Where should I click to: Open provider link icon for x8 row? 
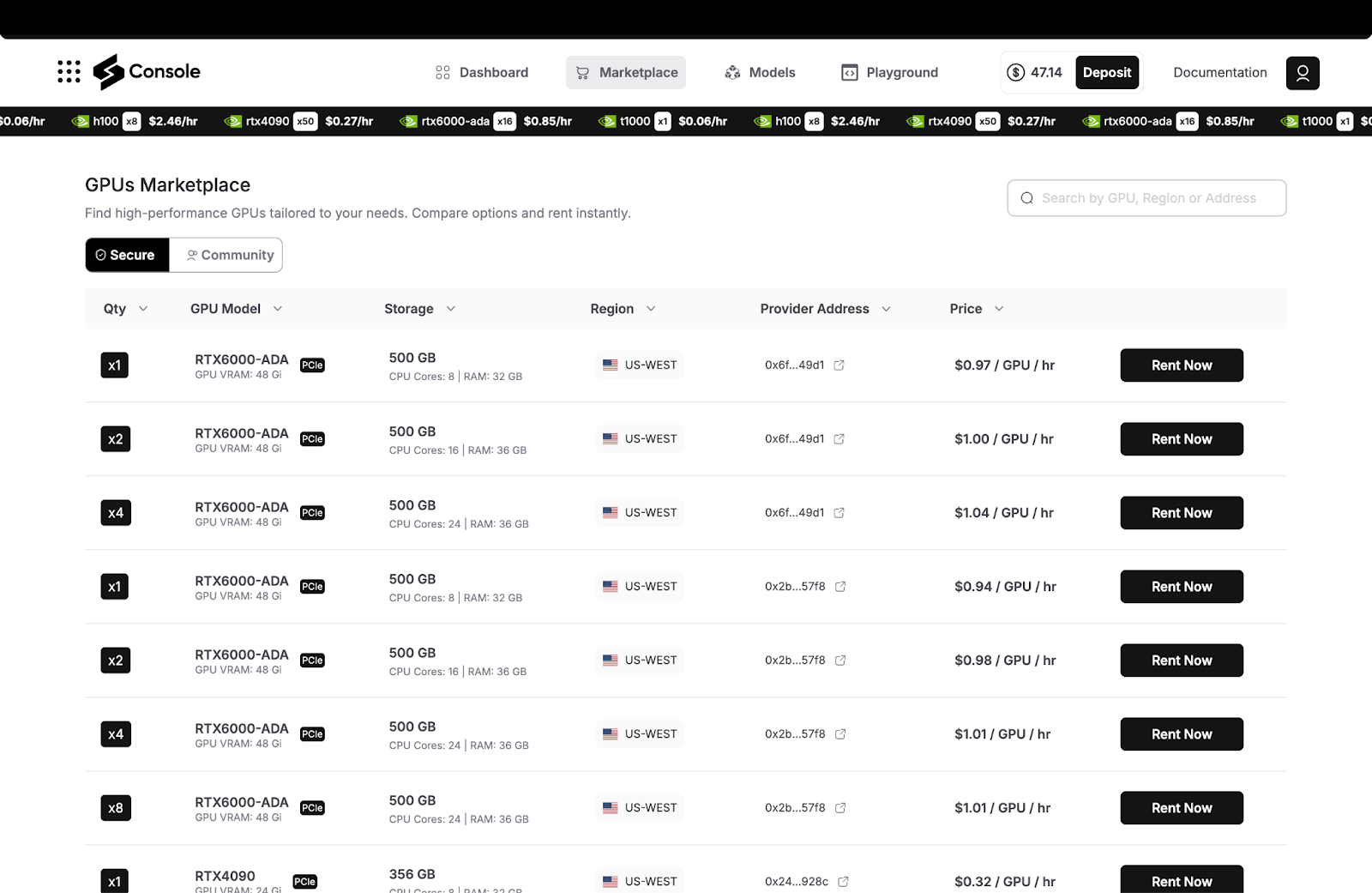coord(840,808)
